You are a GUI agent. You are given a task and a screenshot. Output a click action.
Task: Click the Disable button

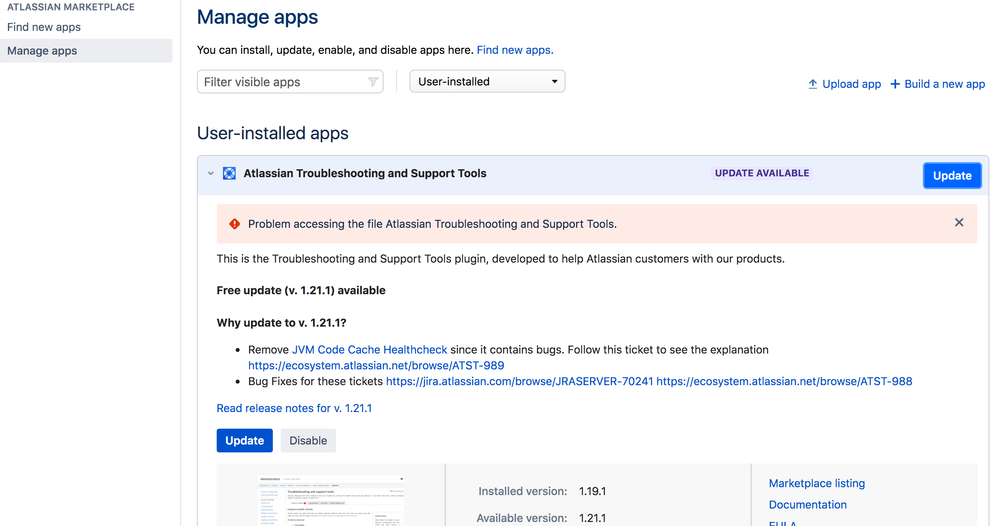click(x=308, y=441)
